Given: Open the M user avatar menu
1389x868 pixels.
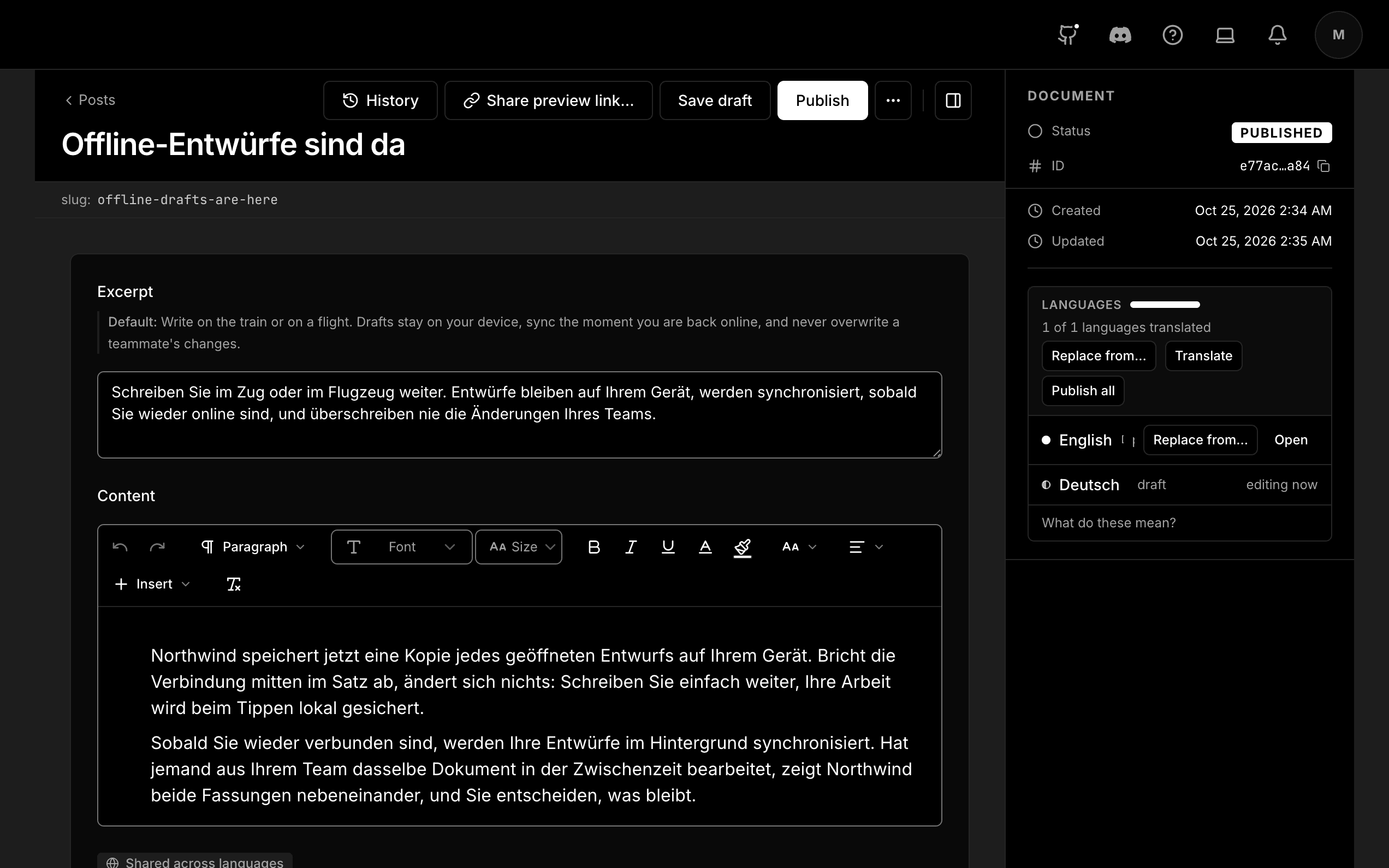Looking at the screenshot, I should [1338, 35].
